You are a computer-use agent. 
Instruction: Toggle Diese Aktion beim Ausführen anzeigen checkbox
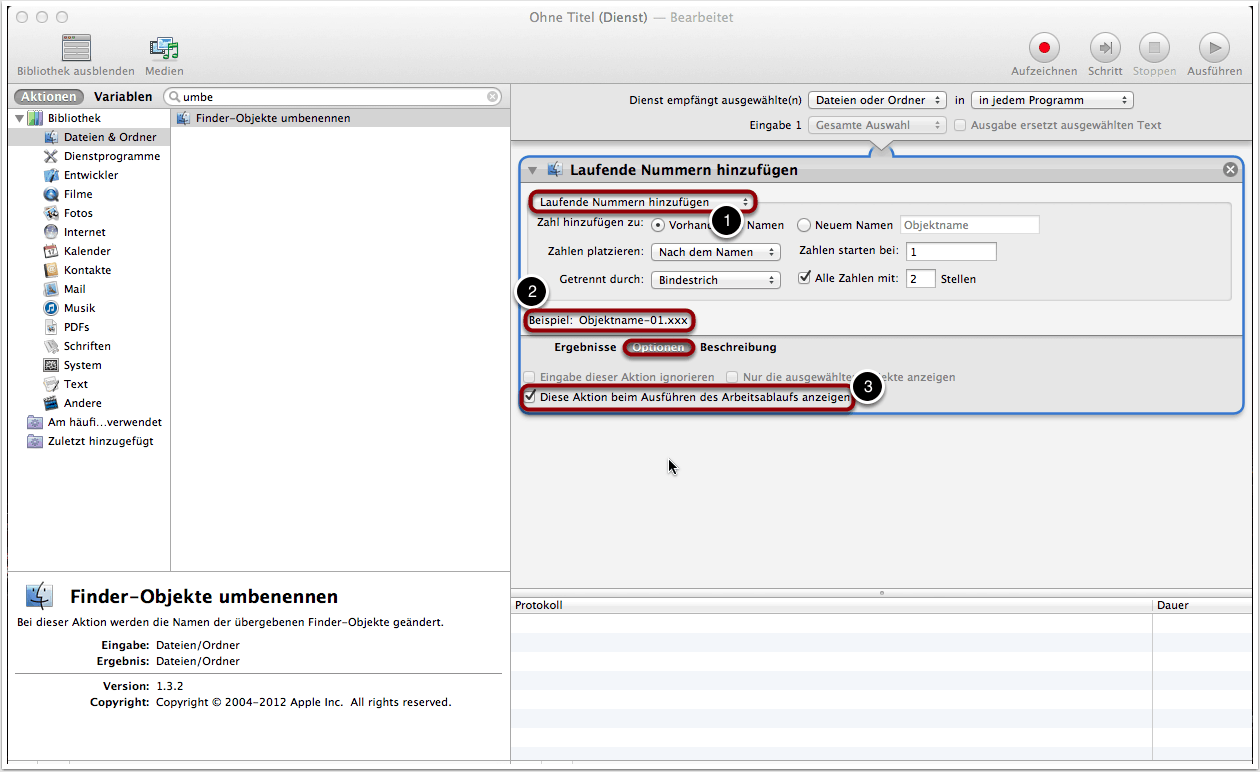pyautogui.click(x=530, y=397)
